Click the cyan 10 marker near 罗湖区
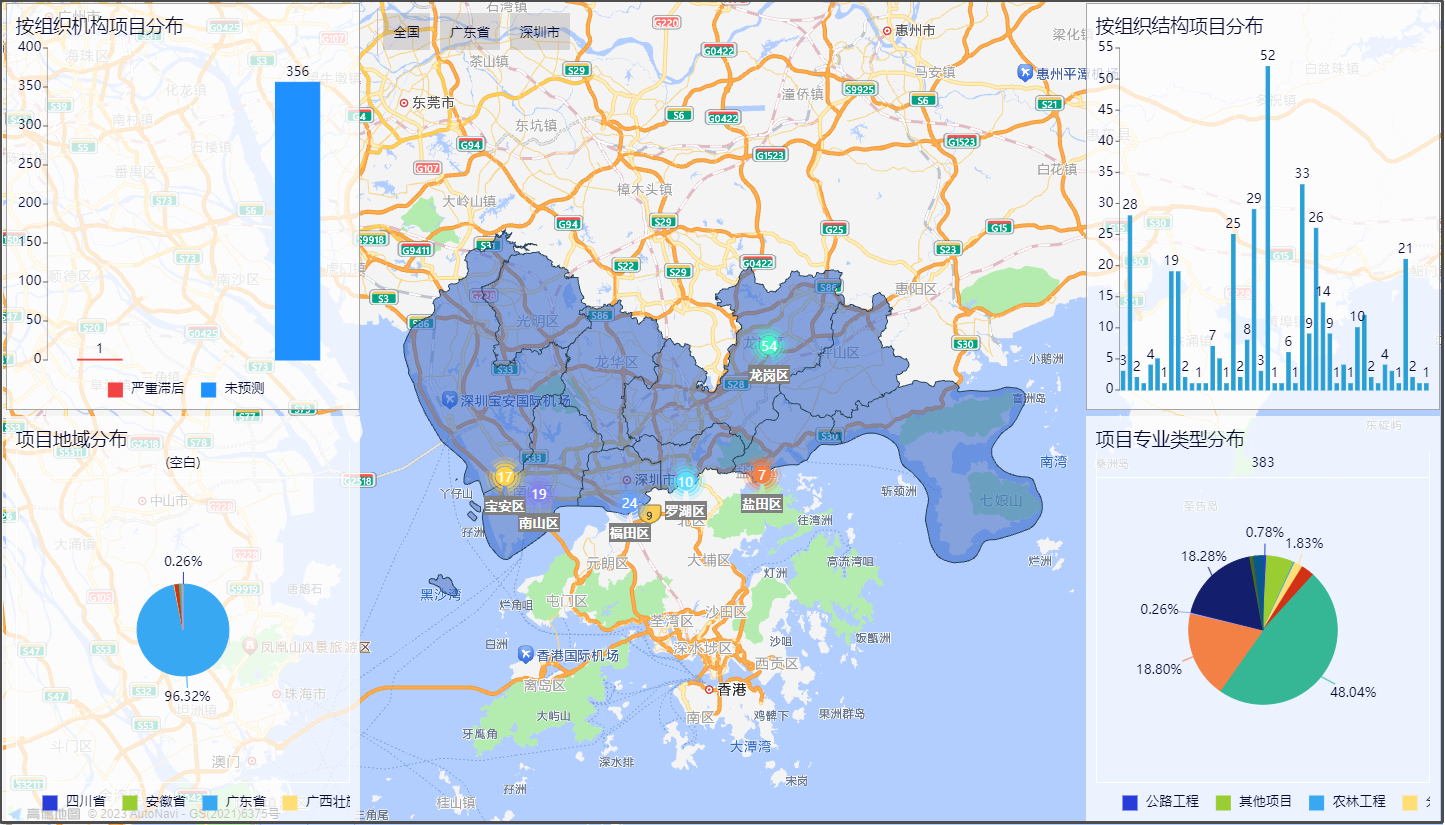1445x825 pixels. [686, 482]
